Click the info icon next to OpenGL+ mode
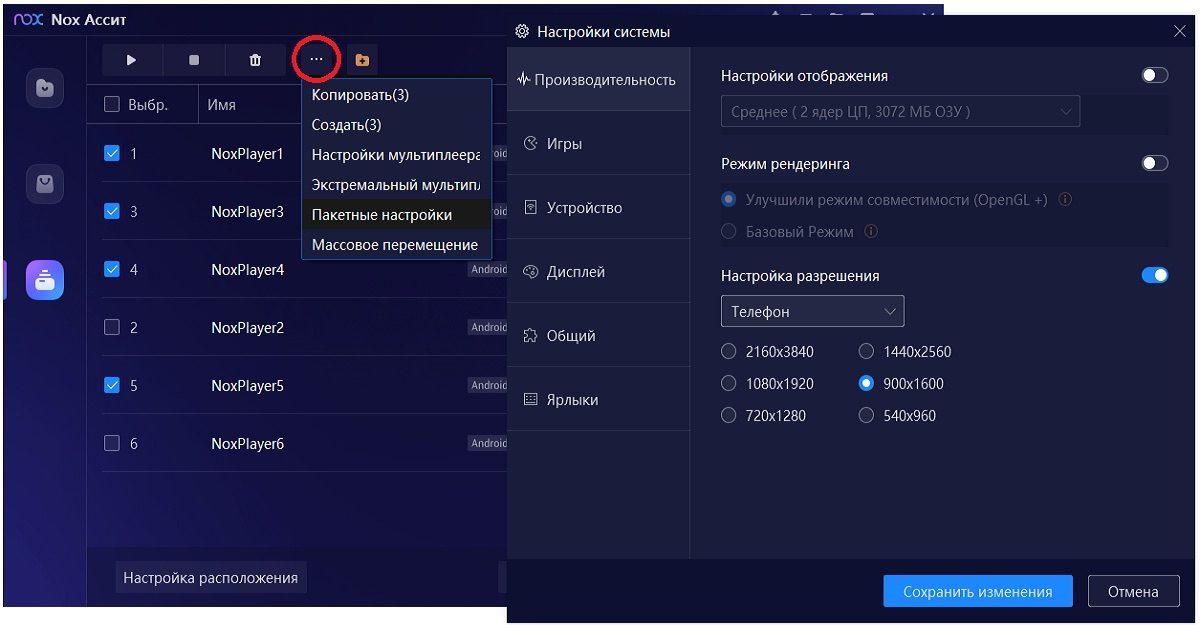The height and width of the screenshot is (625, 1200). (1064, 200)
